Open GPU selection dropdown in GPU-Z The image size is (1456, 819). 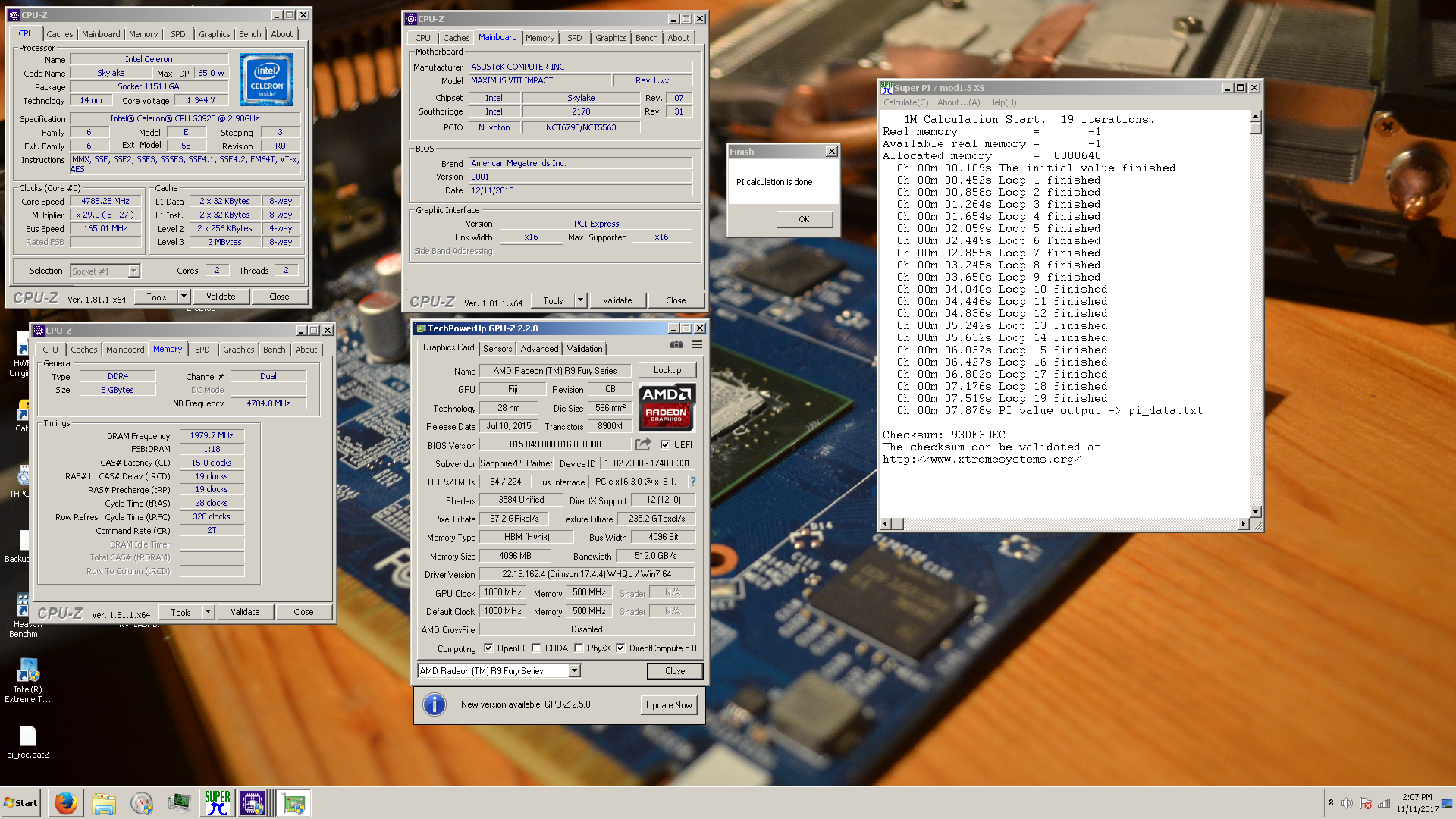pyautogui.click(x=574, y=671)
